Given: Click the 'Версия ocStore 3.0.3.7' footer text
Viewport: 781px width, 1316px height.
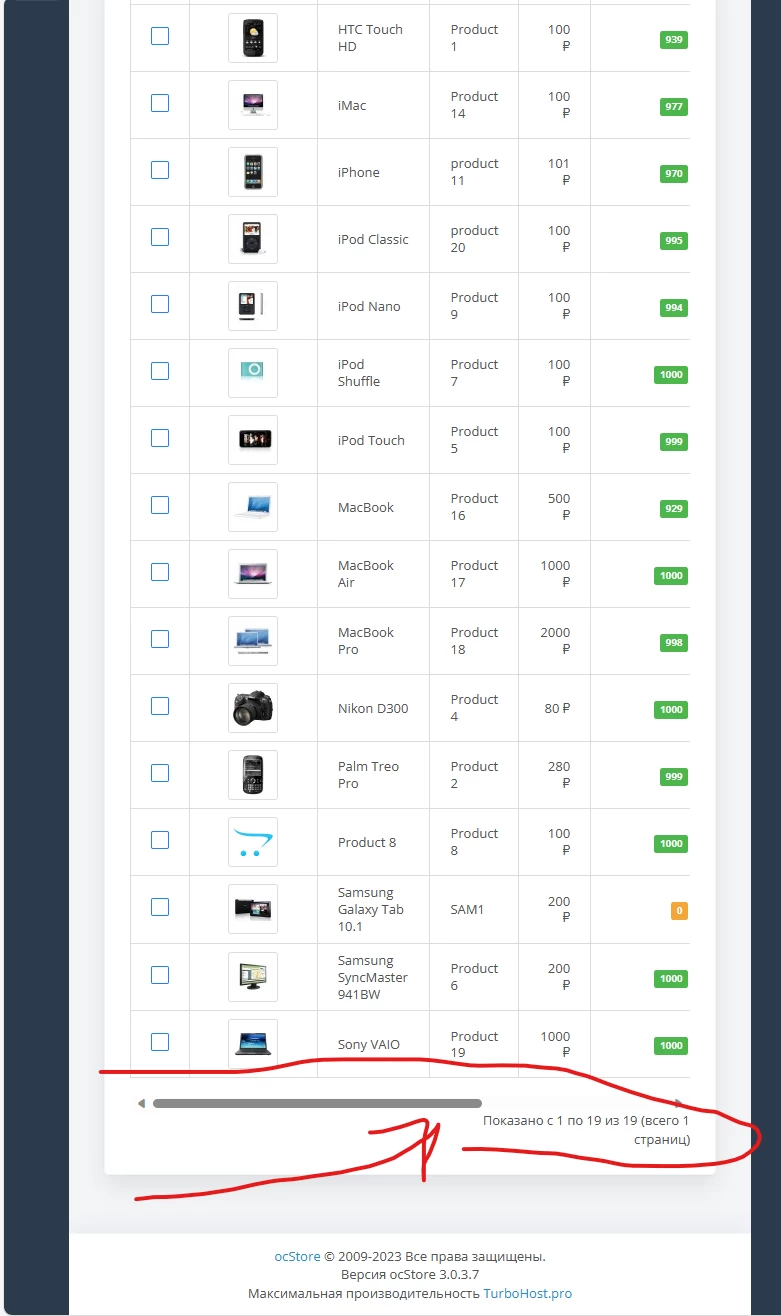Looking at the screenshot, I should tap(410, 1275).
